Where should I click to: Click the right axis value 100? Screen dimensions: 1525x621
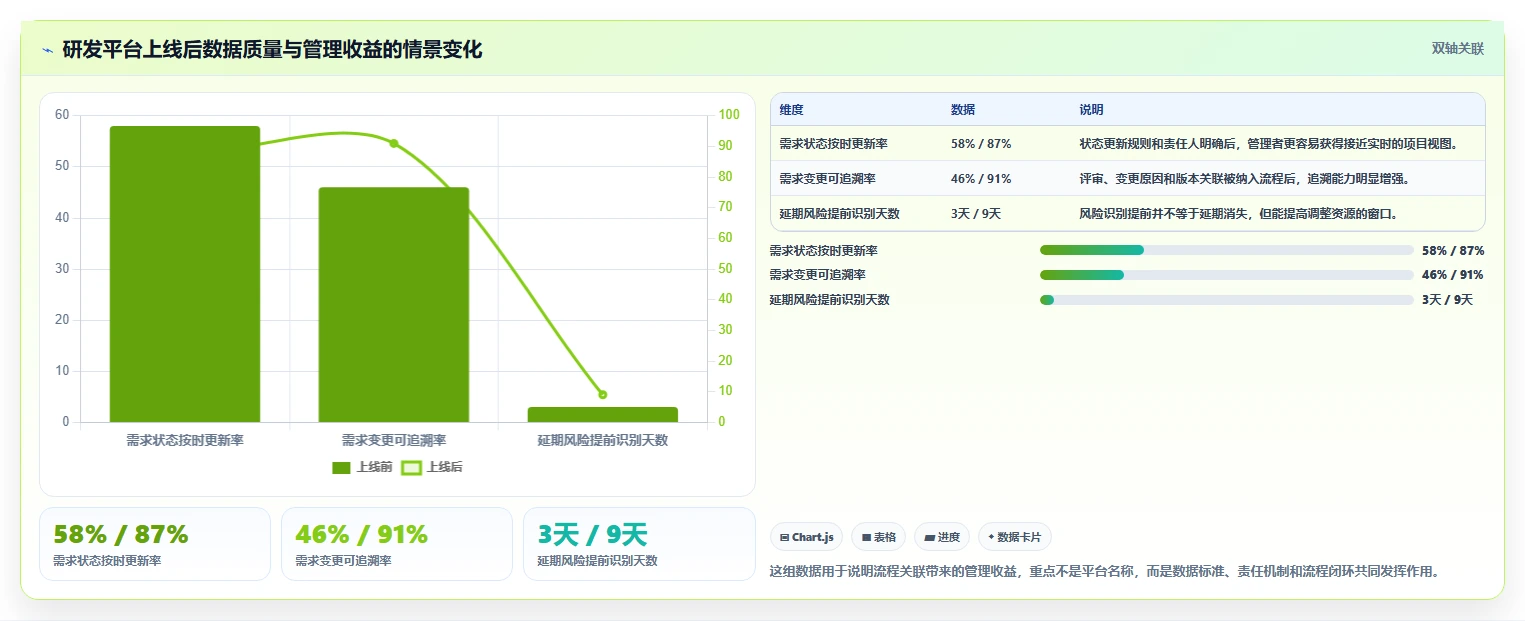(729, 115)
